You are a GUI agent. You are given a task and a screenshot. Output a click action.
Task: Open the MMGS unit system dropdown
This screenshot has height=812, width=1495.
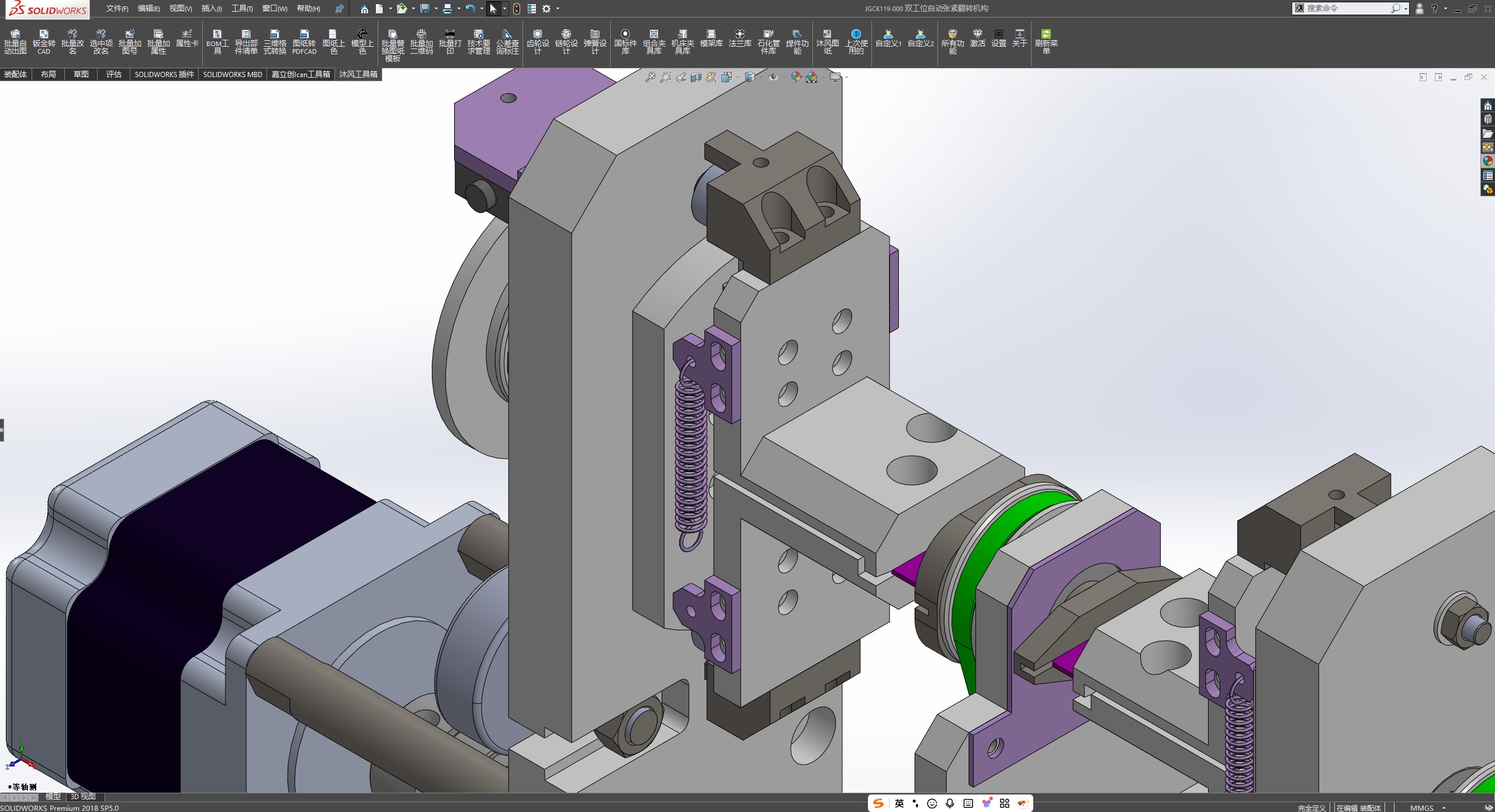(x=1426, y=808)
